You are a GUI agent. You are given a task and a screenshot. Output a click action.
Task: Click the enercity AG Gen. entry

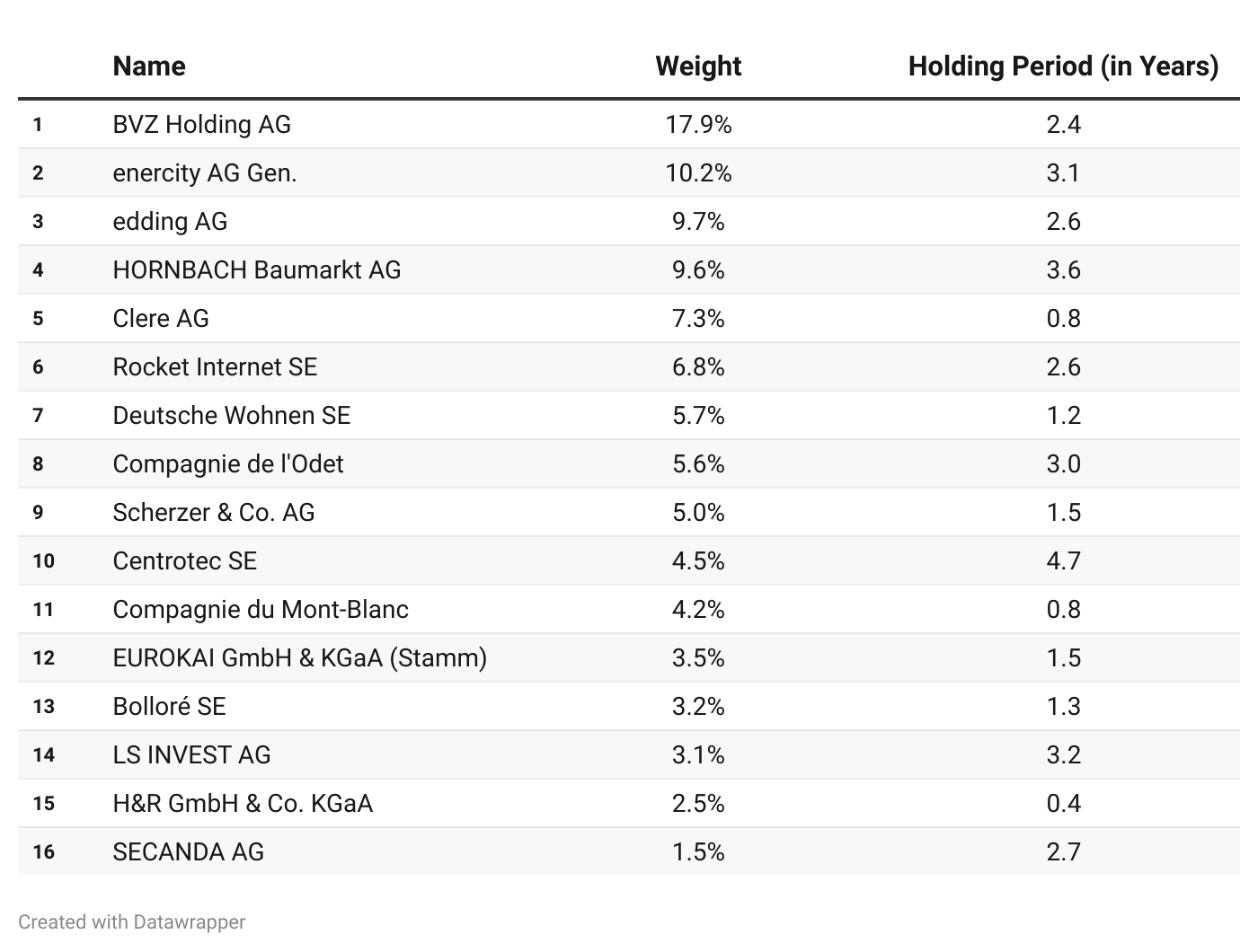pos(205,172)
